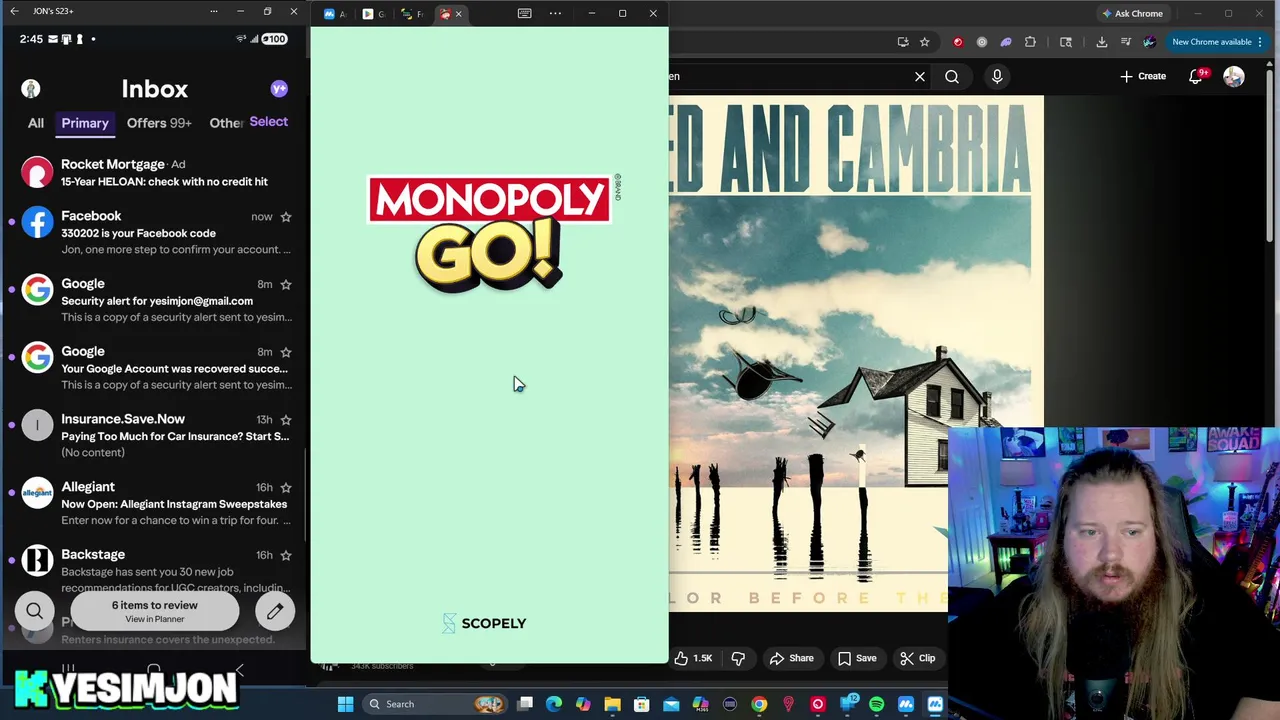Open Chrome downloads icon
Viewport: 1280px width, 720px height.
(1101, 42)
